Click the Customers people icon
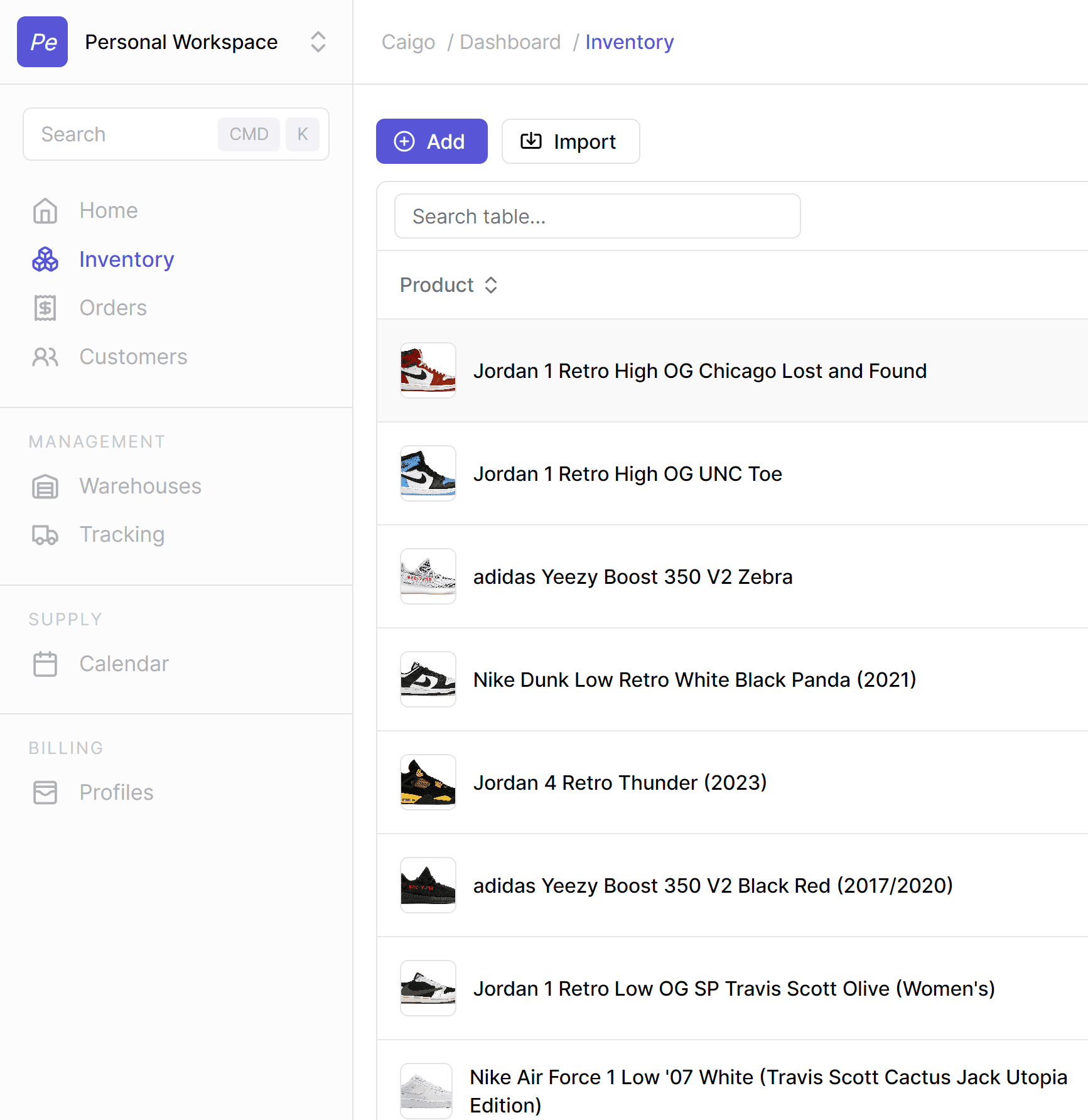The width and height of the screenshot is (1088, 1120). point(45,357)
